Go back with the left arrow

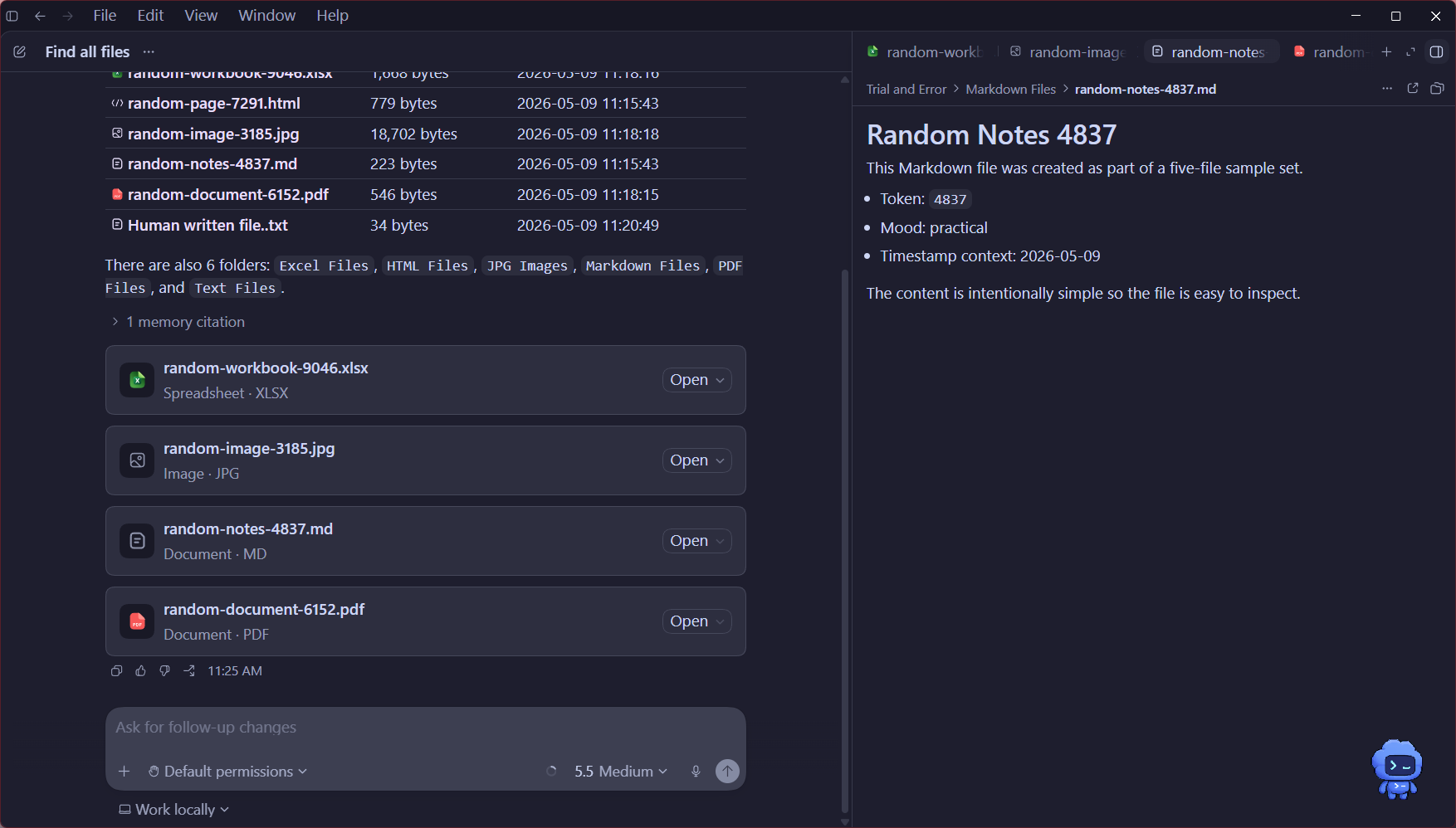40,16
